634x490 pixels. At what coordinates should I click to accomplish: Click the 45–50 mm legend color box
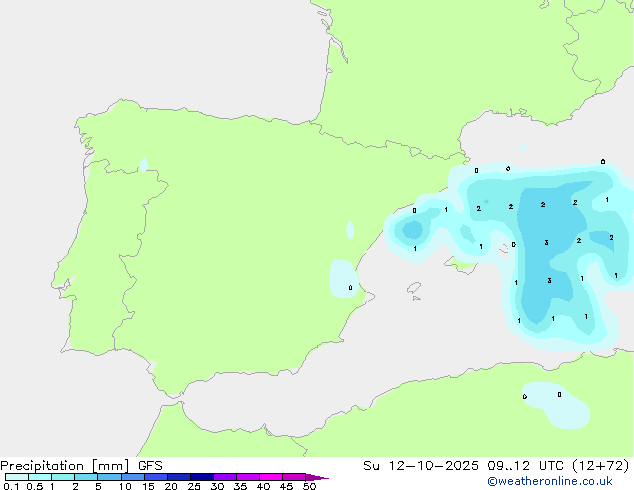294,477
